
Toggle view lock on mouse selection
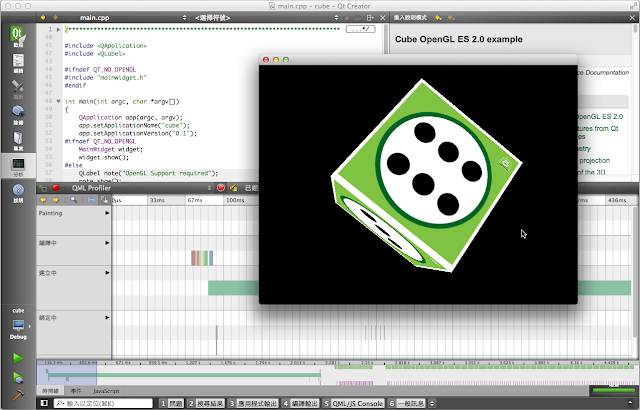pyautogui.click(x=104, y=200)
